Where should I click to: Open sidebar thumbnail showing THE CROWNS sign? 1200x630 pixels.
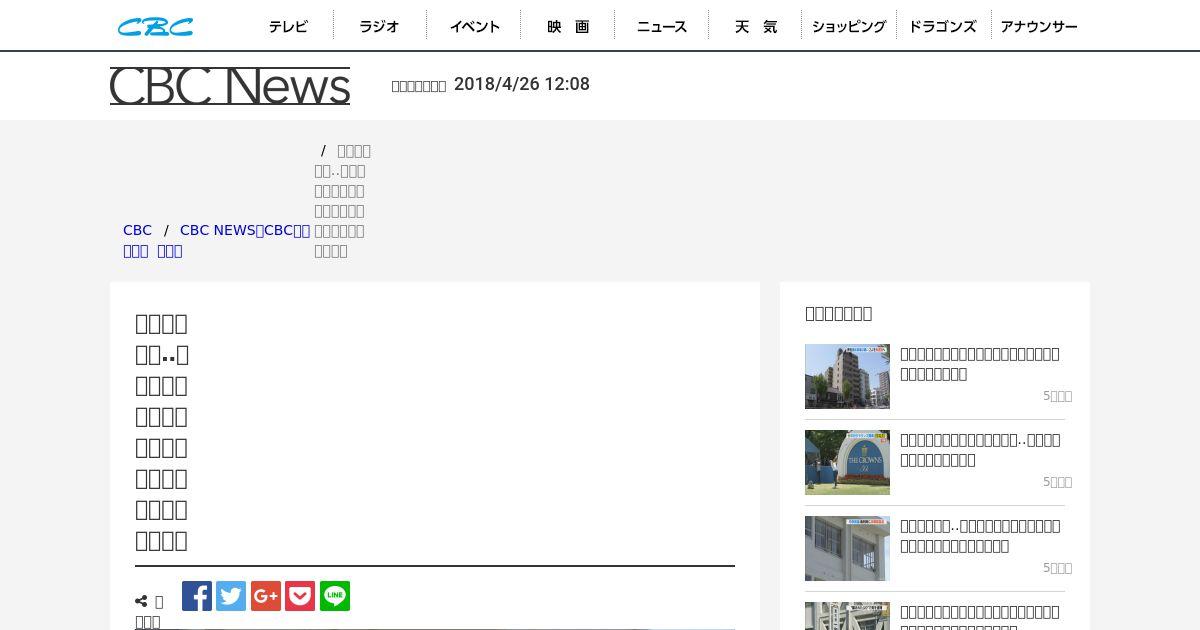point(847,463)
